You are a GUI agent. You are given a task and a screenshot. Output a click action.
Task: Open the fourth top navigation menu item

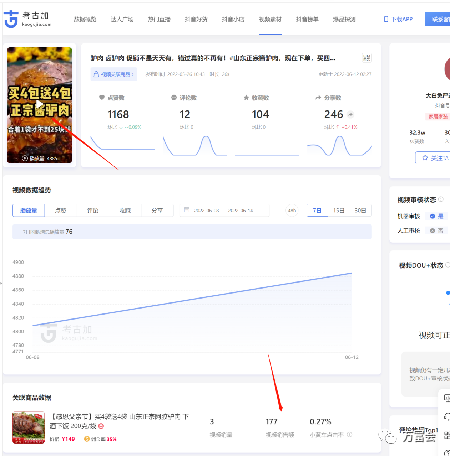click(196, 19)
